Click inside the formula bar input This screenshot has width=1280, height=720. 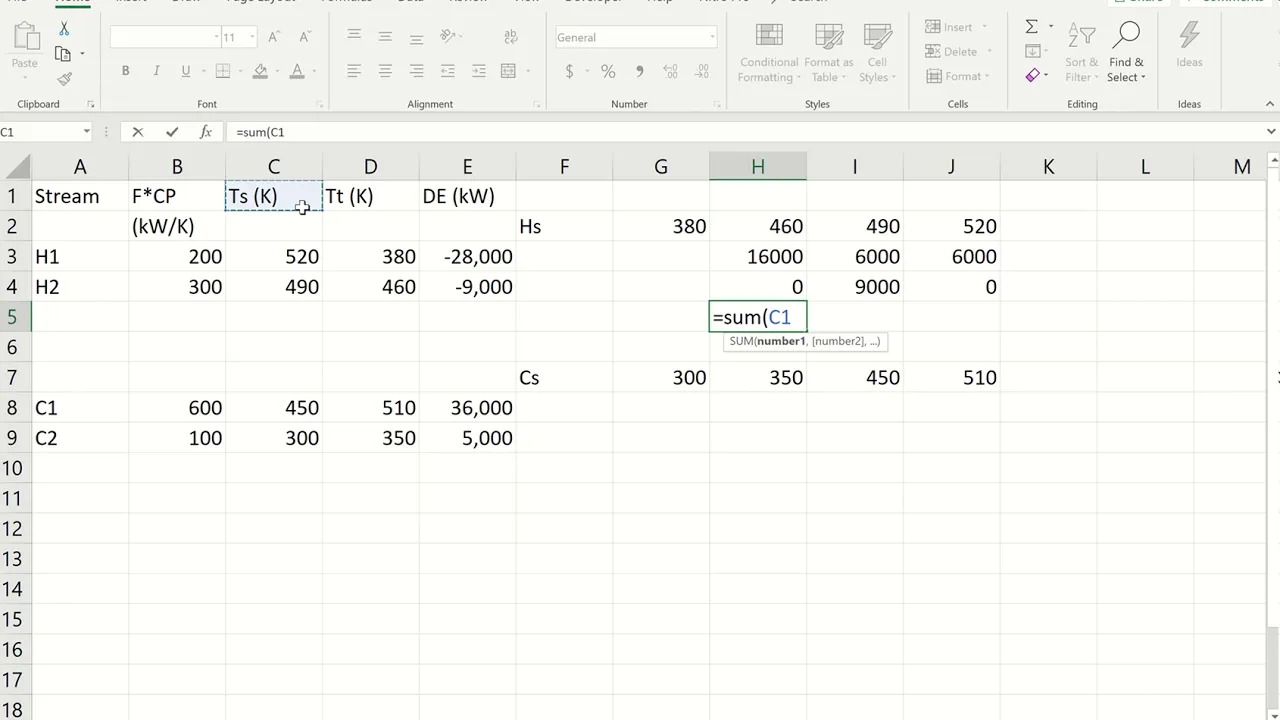tap(745, 132)
